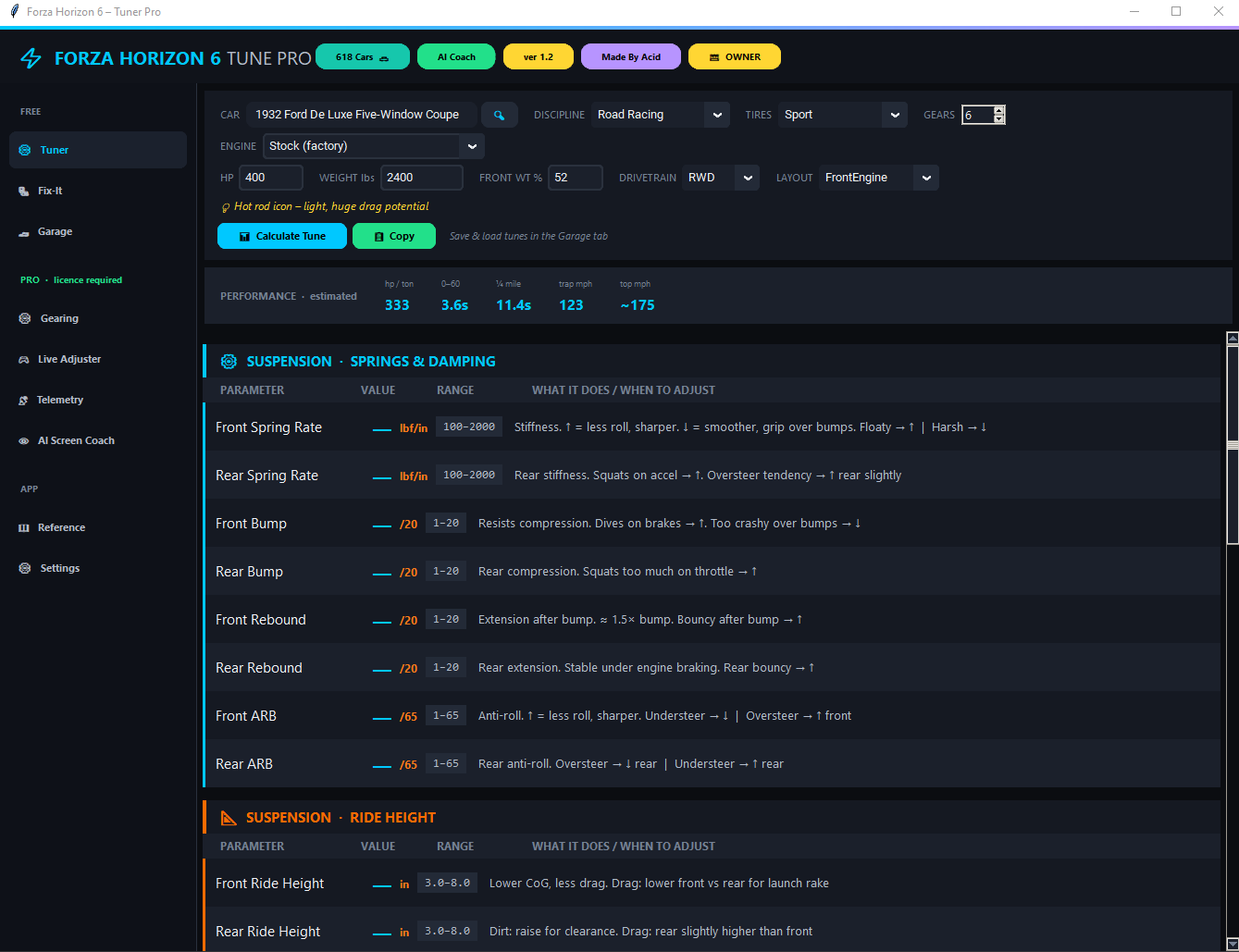Viewport: 1239px width, 952px height.
Task: Click the Garage sidebar car icon
Action: (x=24, y=232)
